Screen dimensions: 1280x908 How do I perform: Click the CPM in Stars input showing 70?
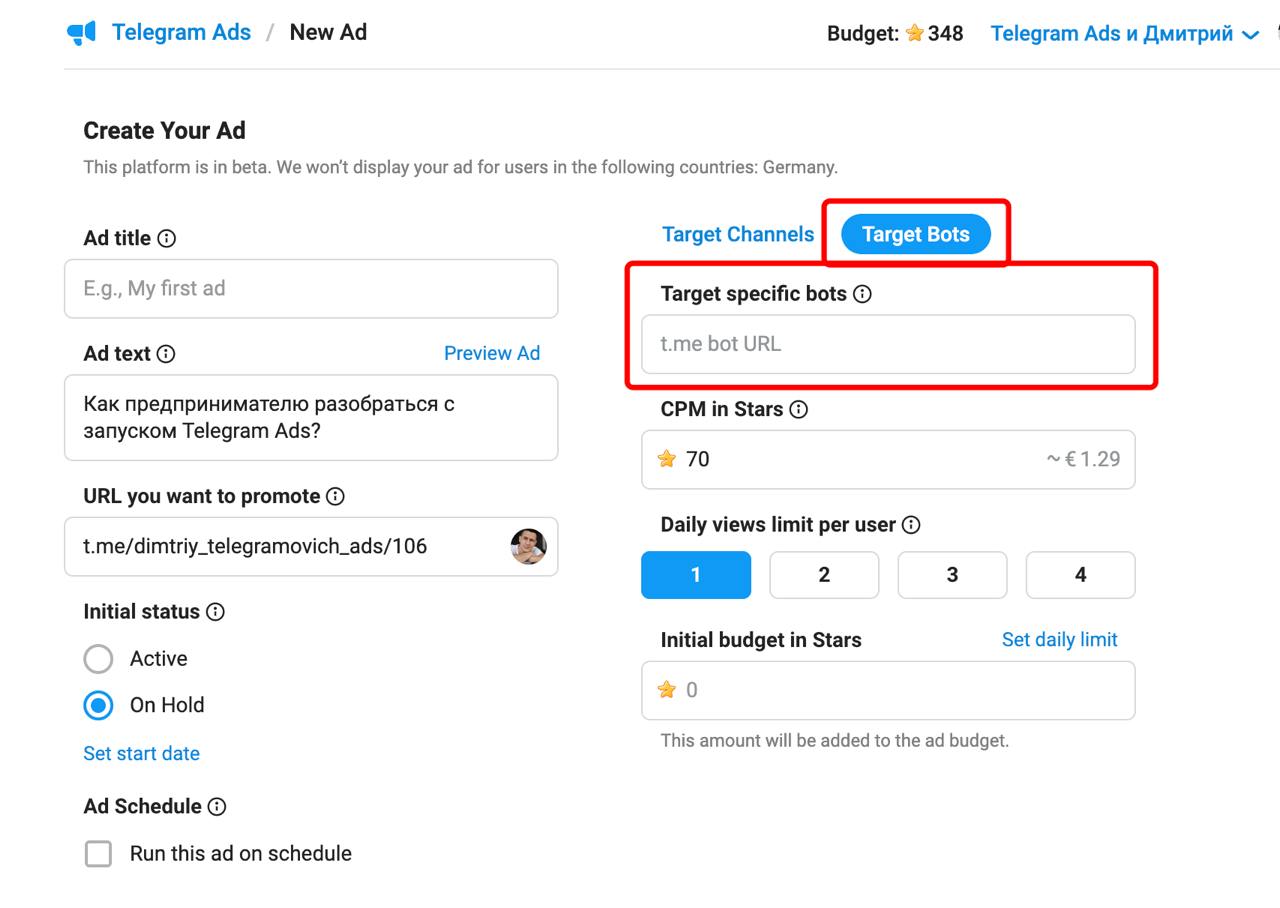[x=888, y=459]
